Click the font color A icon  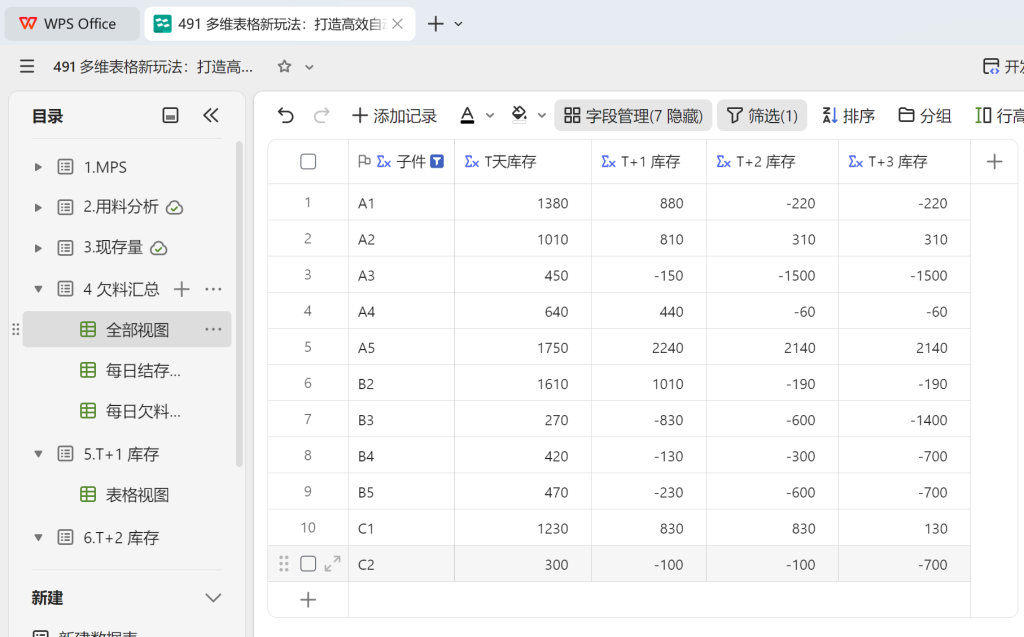point(467,116)
